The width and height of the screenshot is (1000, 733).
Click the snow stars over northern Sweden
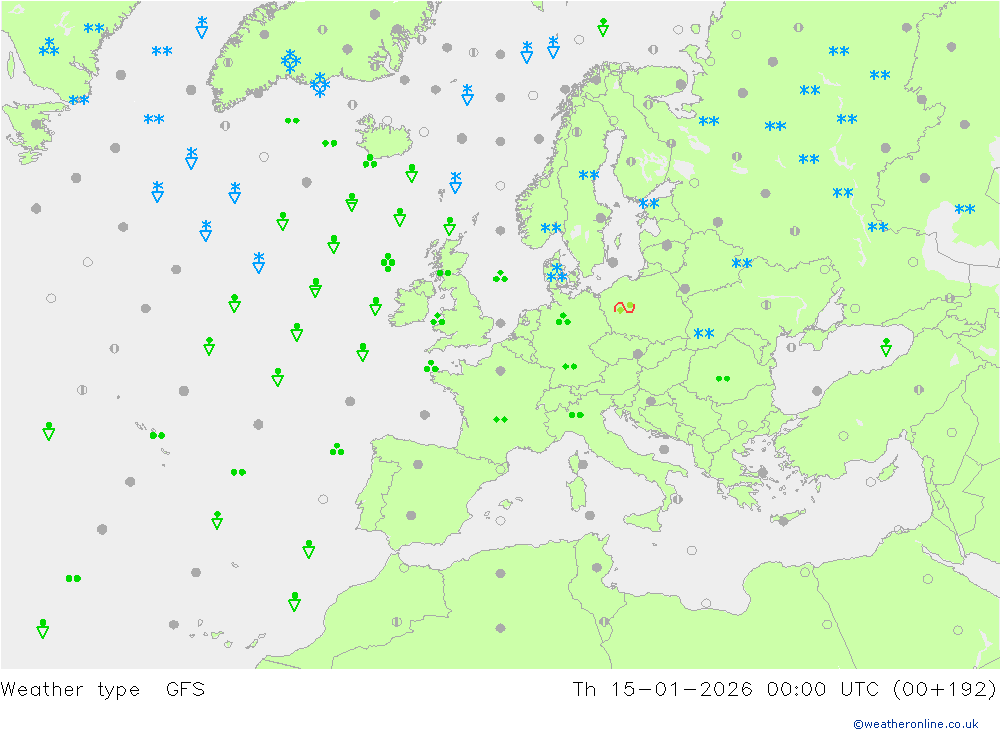click(x=589, y=175)
